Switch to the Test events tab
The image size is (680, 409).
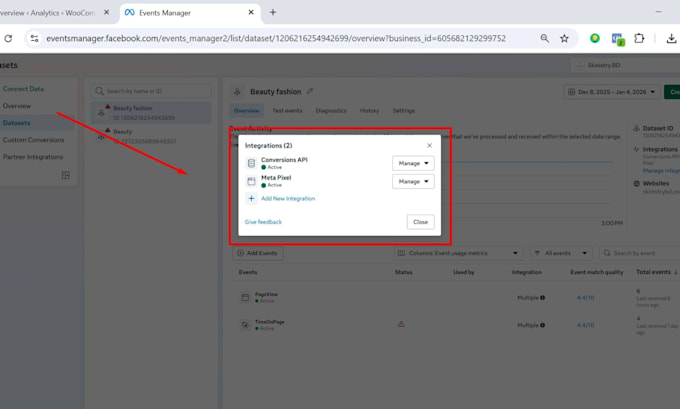(x=287, y=111)
